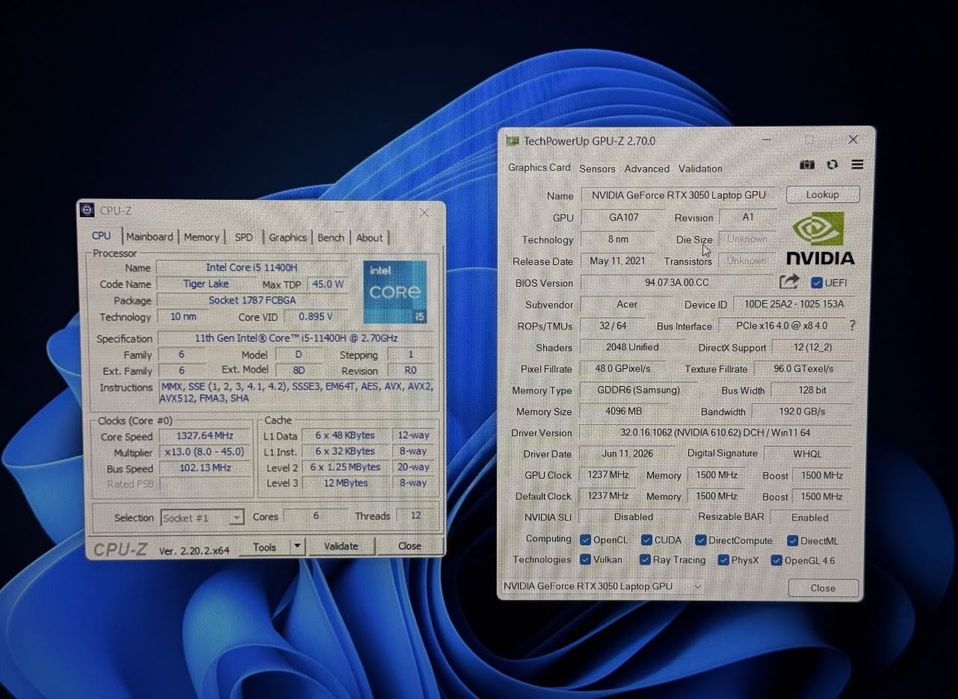This screenshot has height=699, width=958.
Task: Click the CPU-Z title bar icon
Action: click(x=87, y=210)
